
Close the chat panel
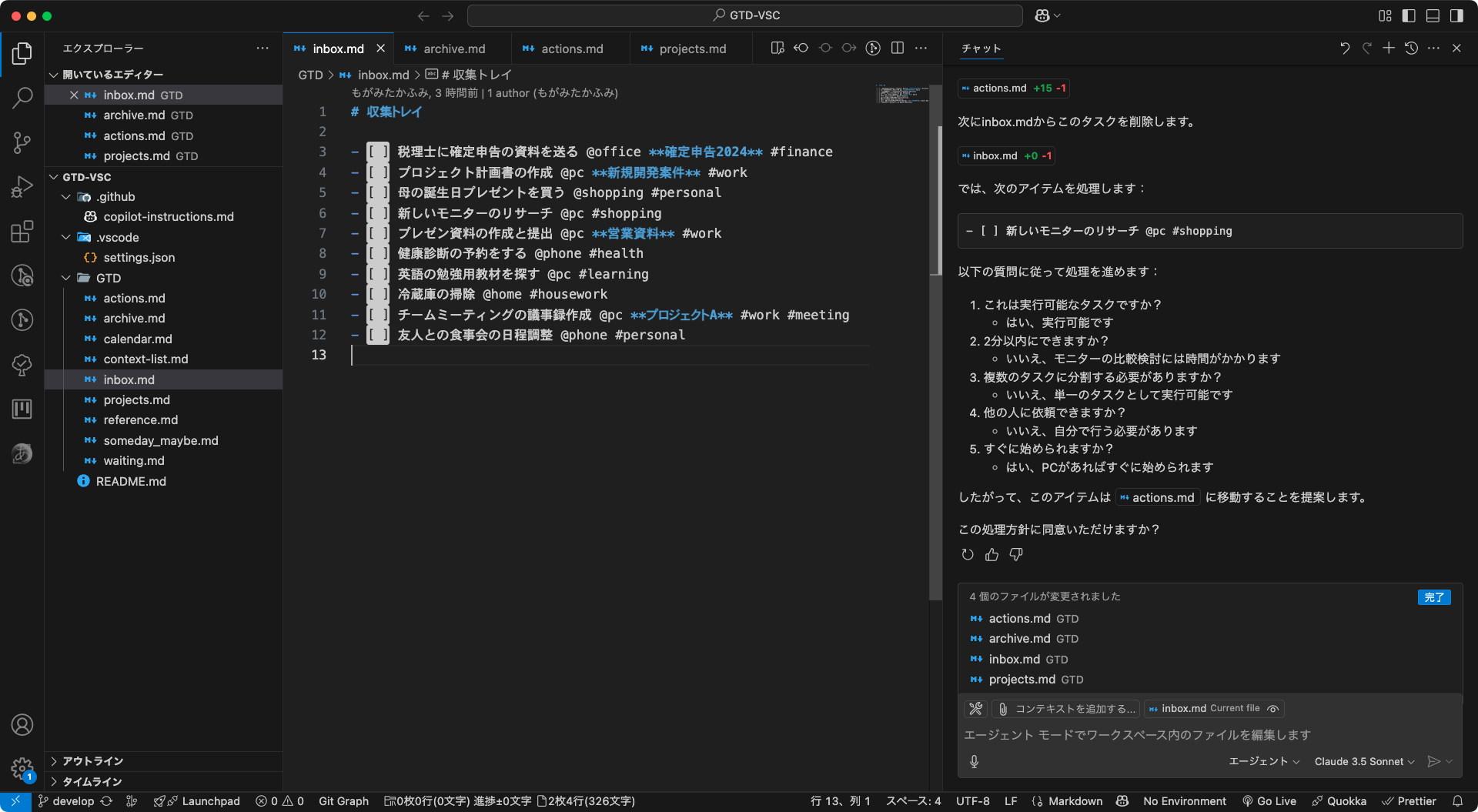click(x=1456, y=48)
